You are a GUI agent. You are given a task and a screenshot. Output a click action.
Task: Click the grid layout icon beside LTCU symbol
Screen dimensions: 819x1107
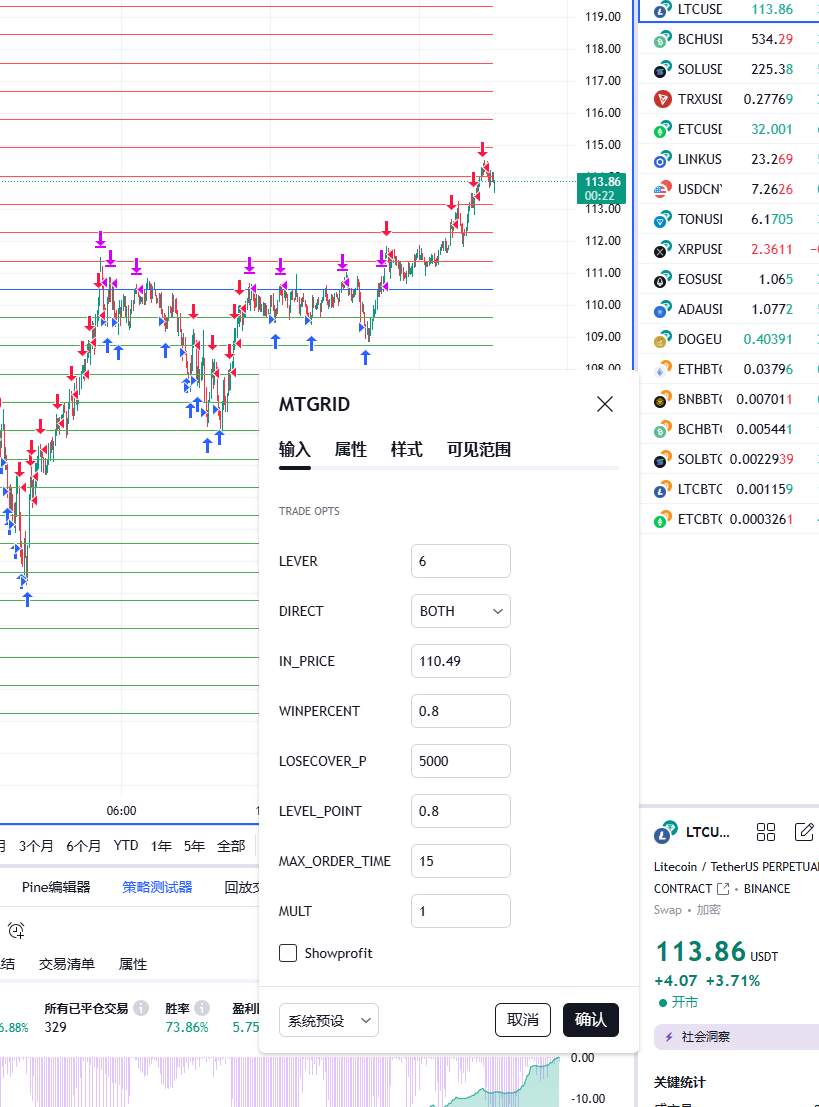(766, 832)
